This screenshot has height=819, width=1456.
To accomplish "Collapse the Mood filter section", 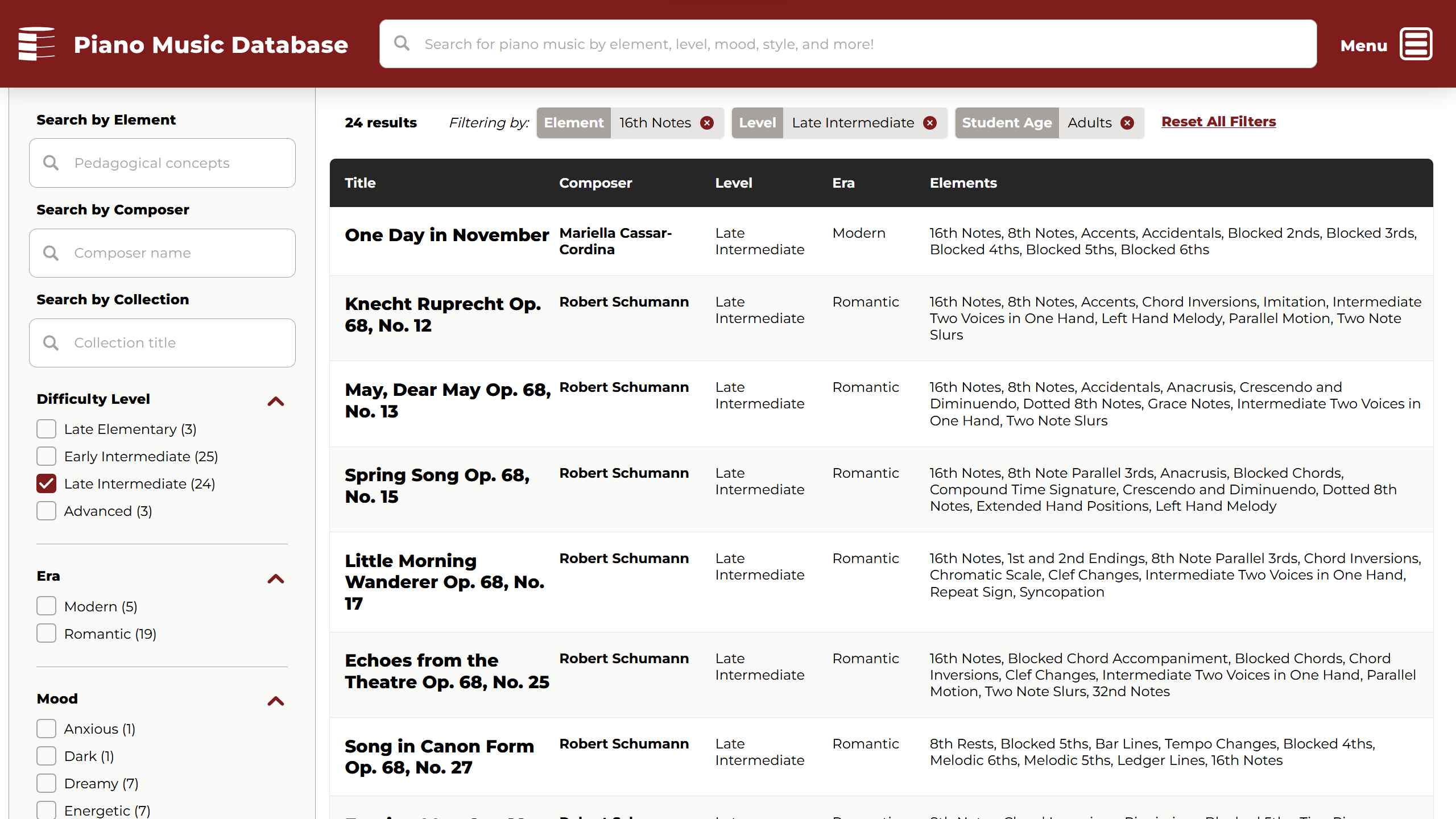I will pyautogui.click(x=276, y=701).
